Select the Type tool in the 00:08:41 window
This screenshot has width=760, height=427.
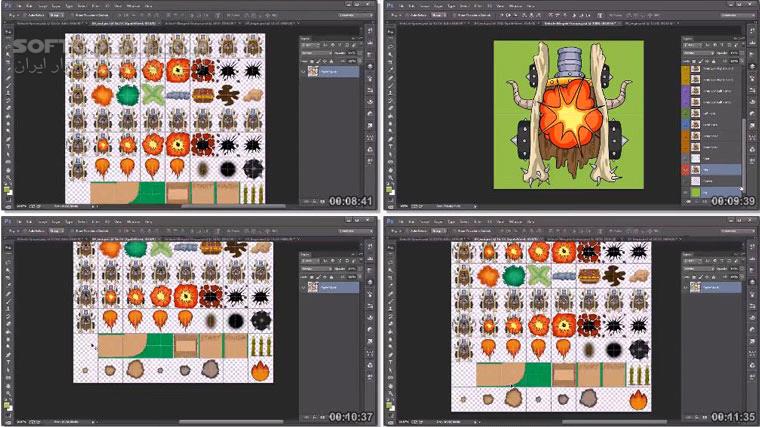click(8, 146)
